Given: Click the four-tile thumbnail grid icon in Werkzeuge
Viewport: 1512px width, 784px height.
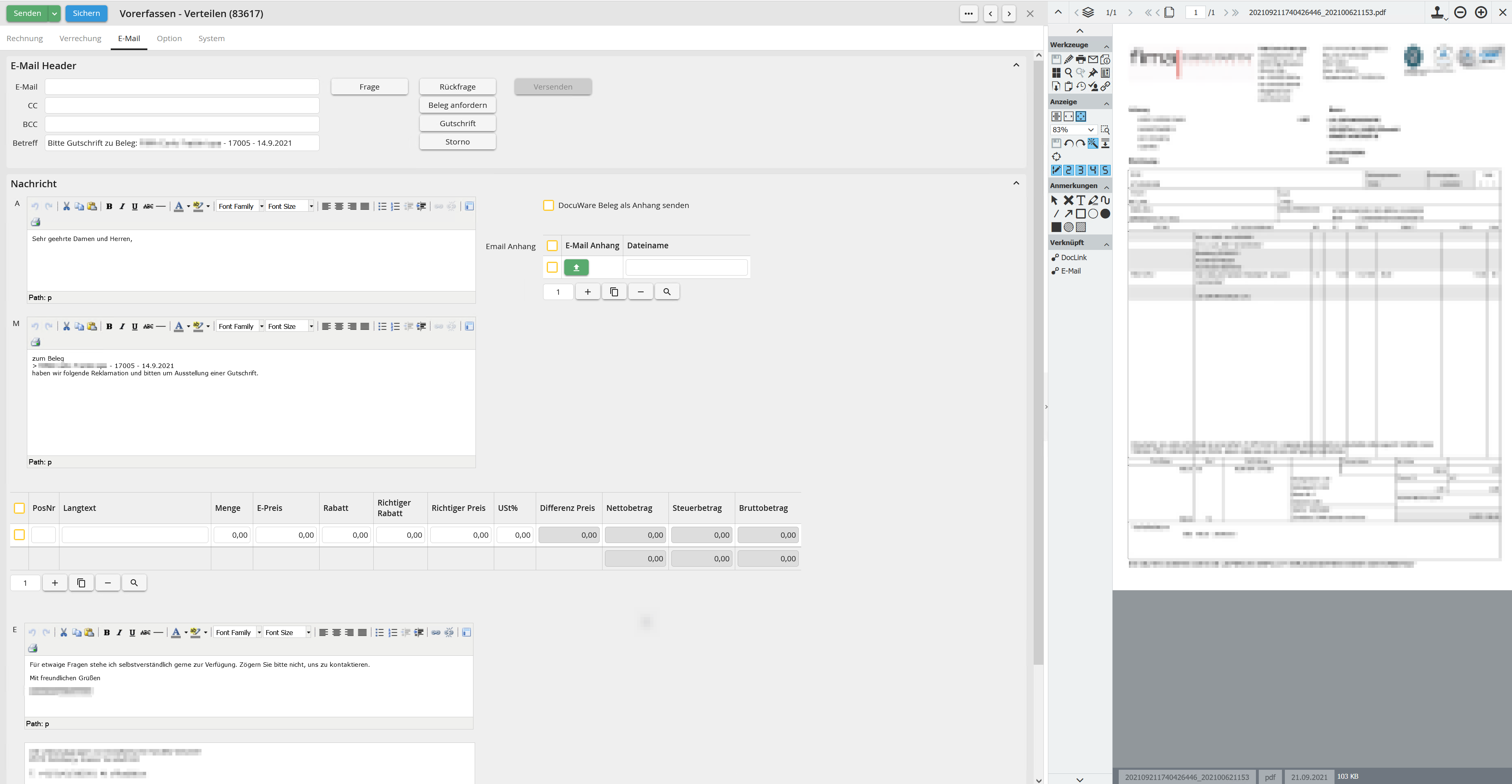Looking at the screenshot, I should (1056, 73).
